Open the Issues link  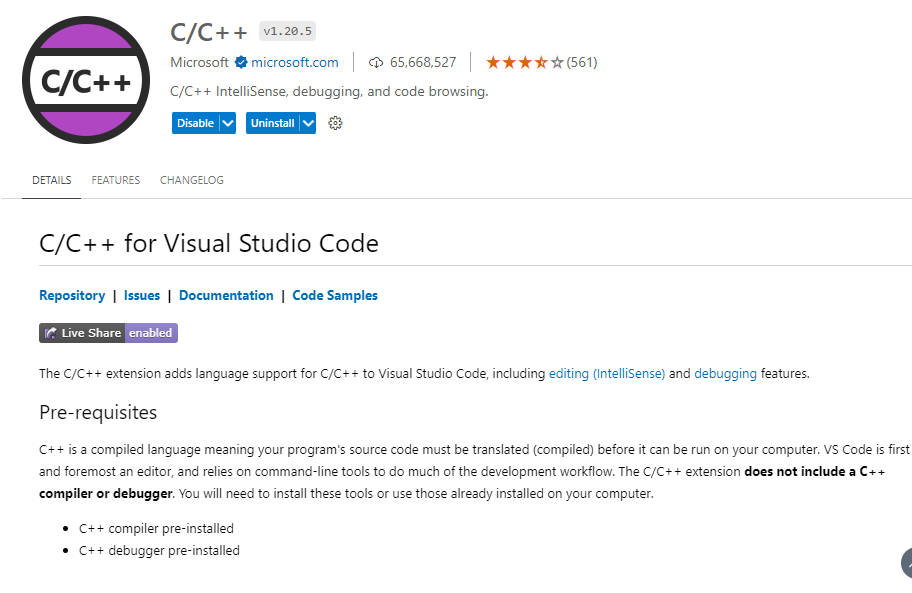[x=142, y=295]
